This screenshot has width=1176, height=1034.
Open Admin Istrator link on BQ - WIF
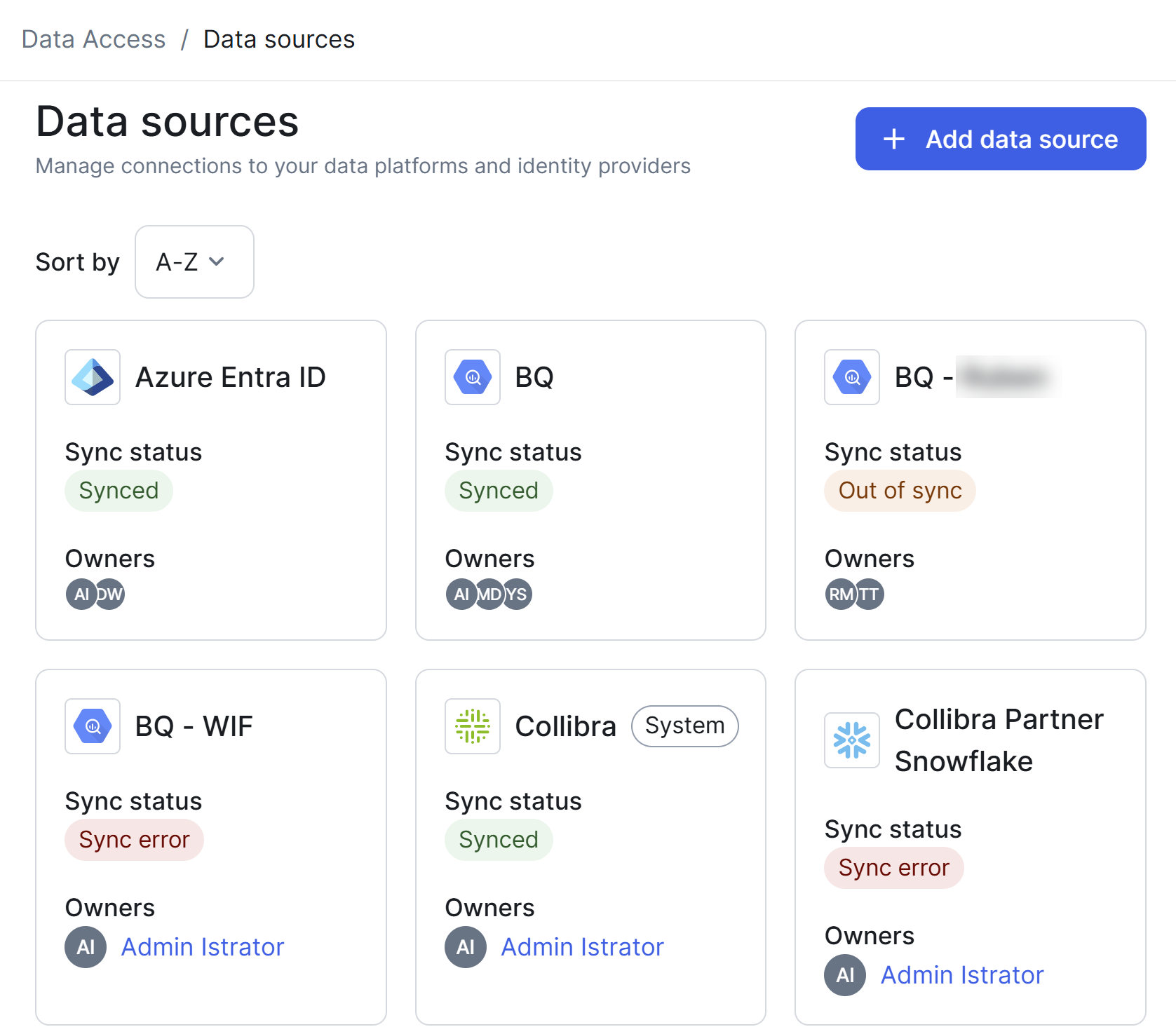pyautogui.click(x=203, y=947)
